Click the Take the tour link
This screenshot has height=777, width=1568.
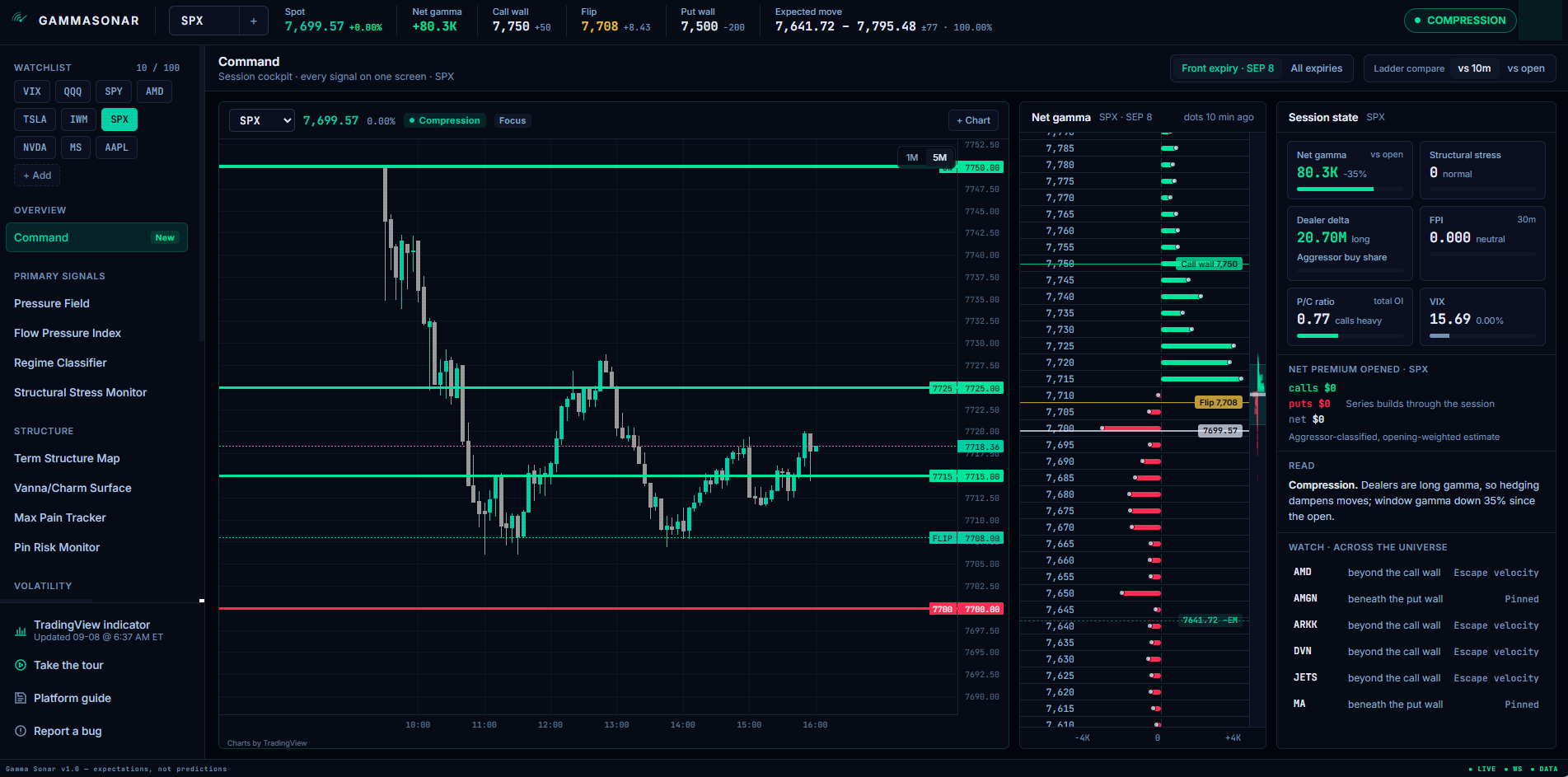pos(68,665)
